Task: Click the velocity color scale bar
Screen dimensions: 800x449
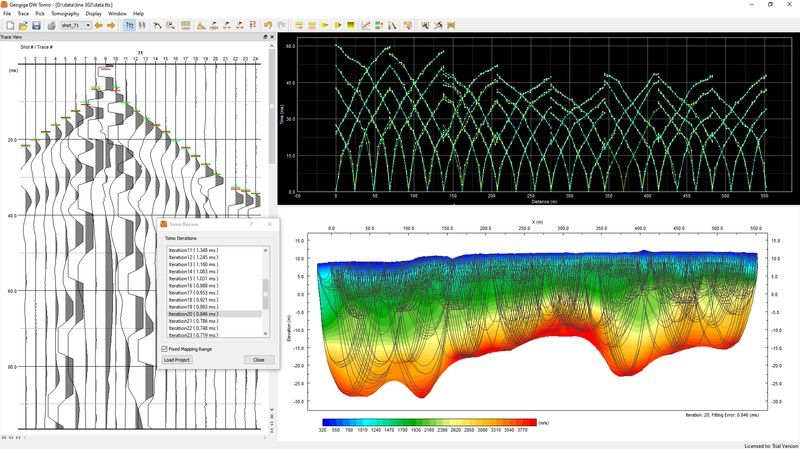Action: (430, 423)
